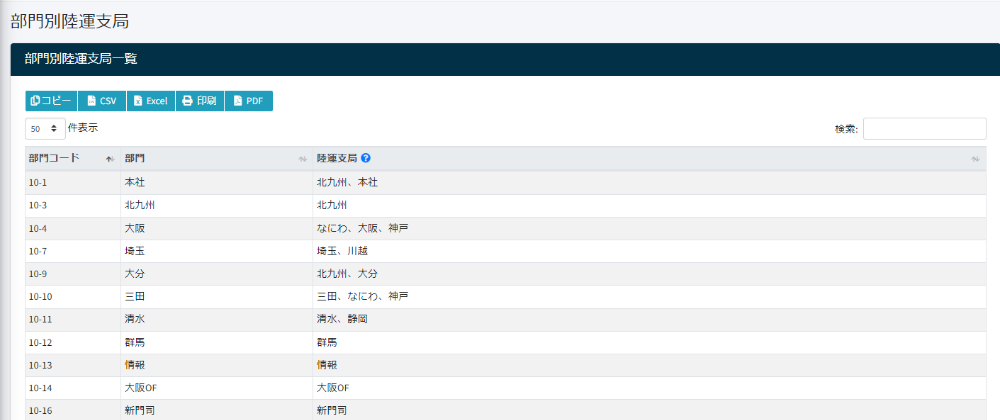Select the 10-4 大阪 row

40,228
